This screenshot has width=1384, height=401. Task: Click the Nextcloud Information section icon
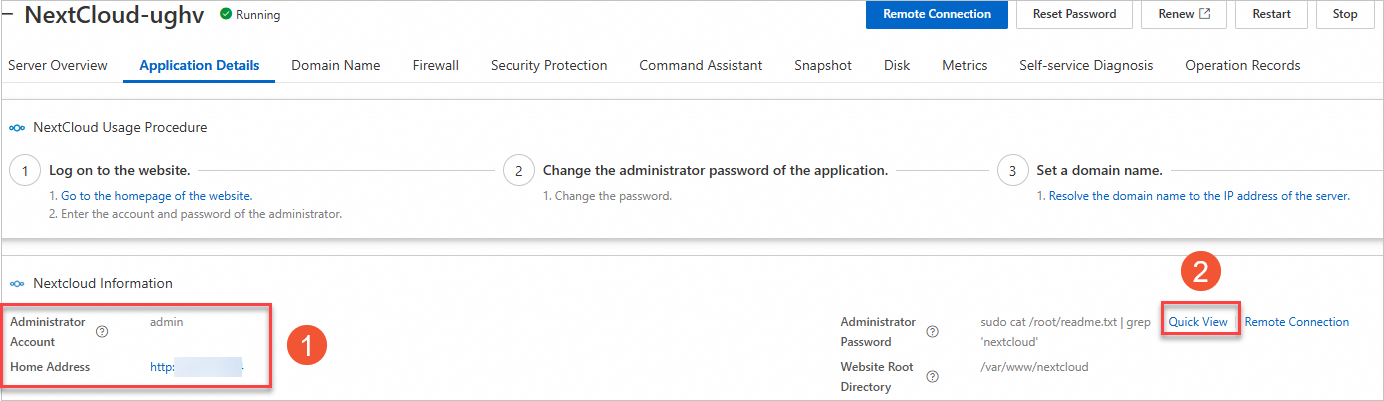17,284
